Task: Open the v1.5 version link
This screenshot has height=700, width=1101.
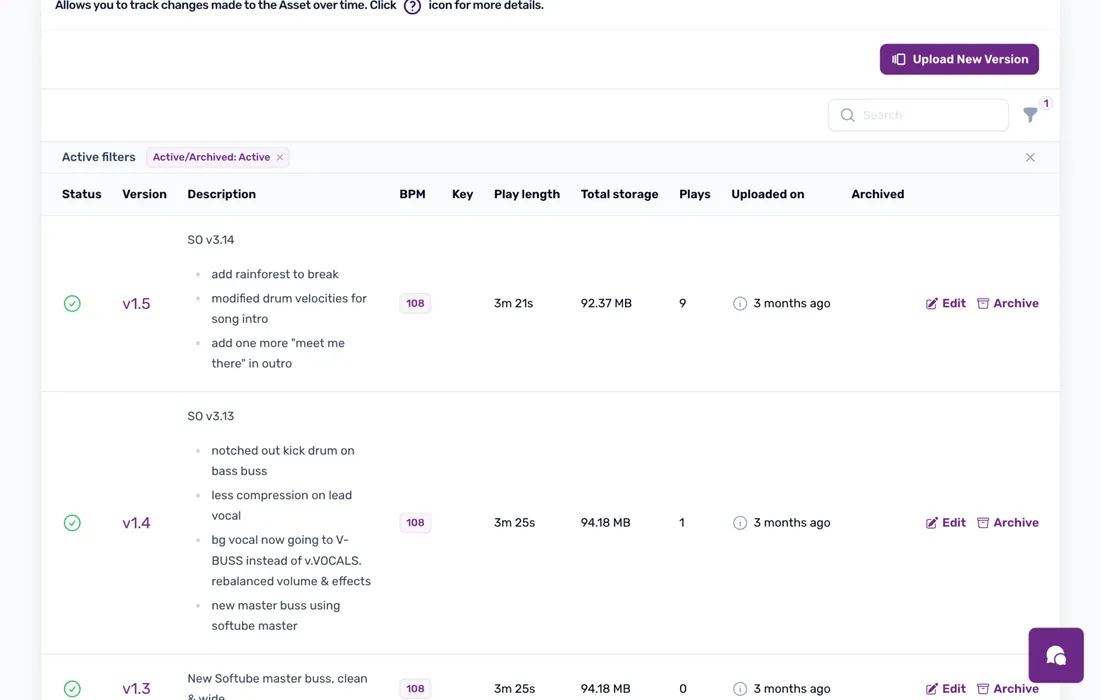Action: pos(136,304)
